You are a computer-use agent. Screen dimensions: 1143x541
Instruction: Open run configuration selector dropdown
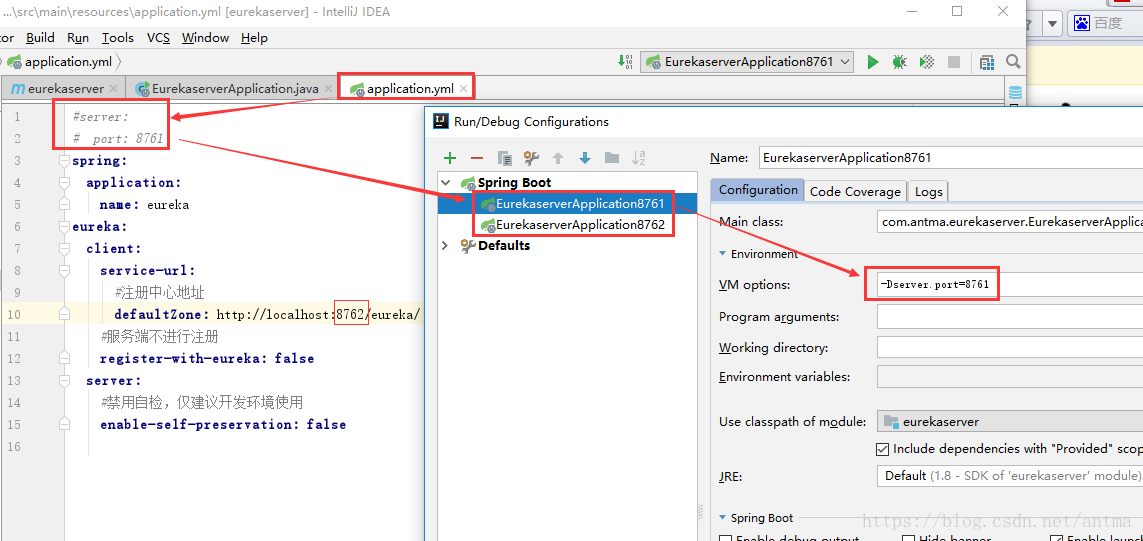pyautogui.click(x=747, y=62)
